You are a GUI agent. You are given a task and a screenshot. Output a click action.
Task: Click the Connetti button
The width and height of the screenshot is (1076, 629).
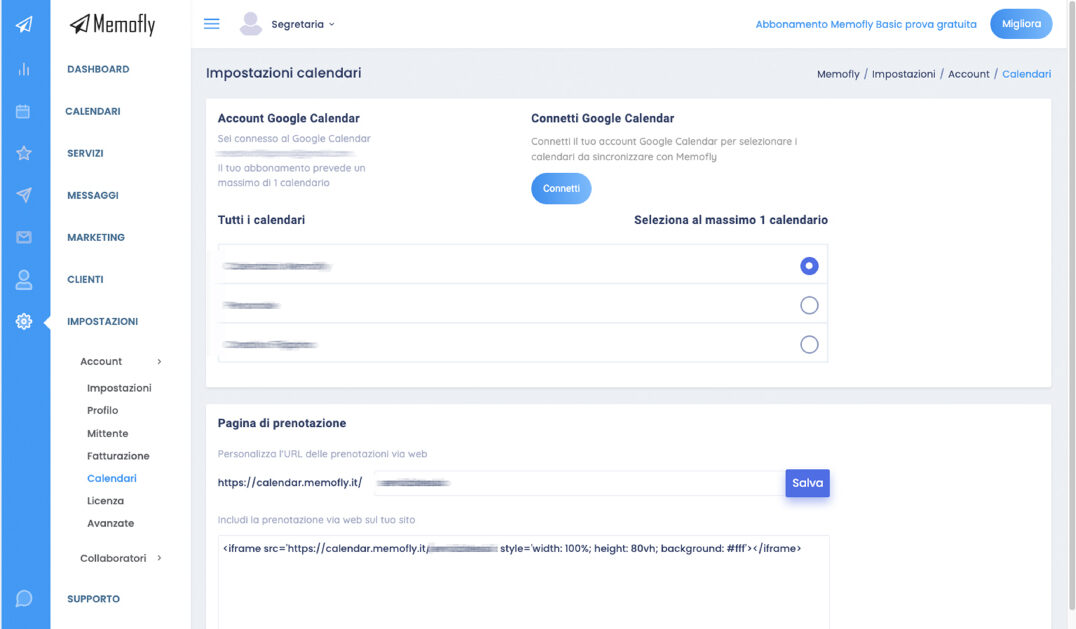click(561, 188)
